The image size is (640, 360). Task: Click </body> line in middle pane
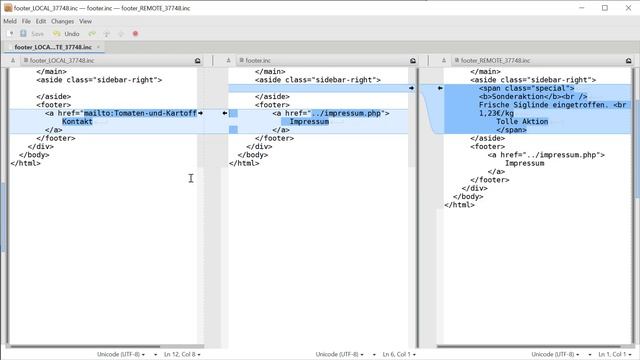(253, 155)
